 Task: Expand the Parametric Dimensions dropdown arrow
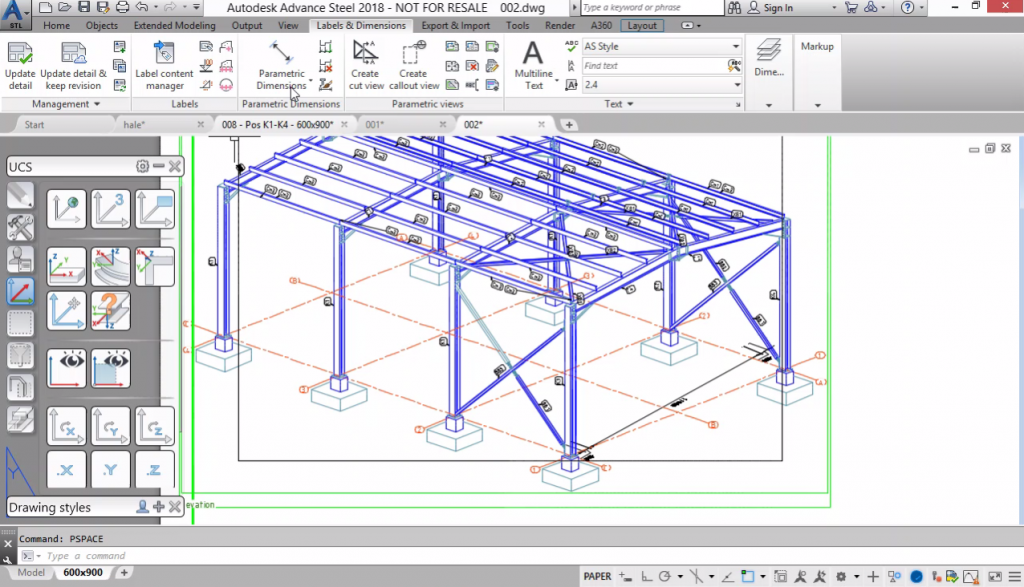pyautogui.click(x=311, y=81)
